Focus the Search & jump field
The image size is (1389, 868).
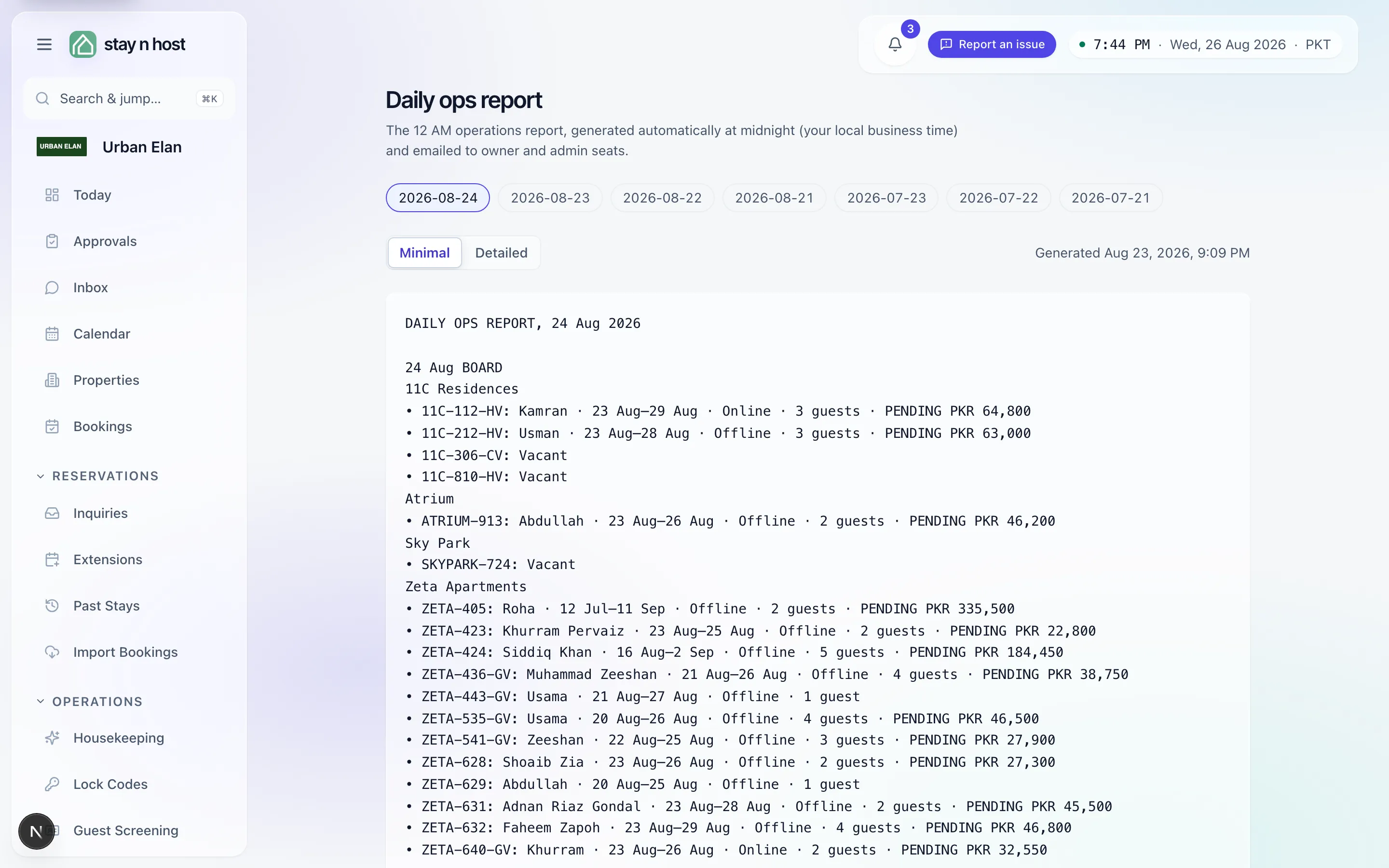click(x=129, y=99)
